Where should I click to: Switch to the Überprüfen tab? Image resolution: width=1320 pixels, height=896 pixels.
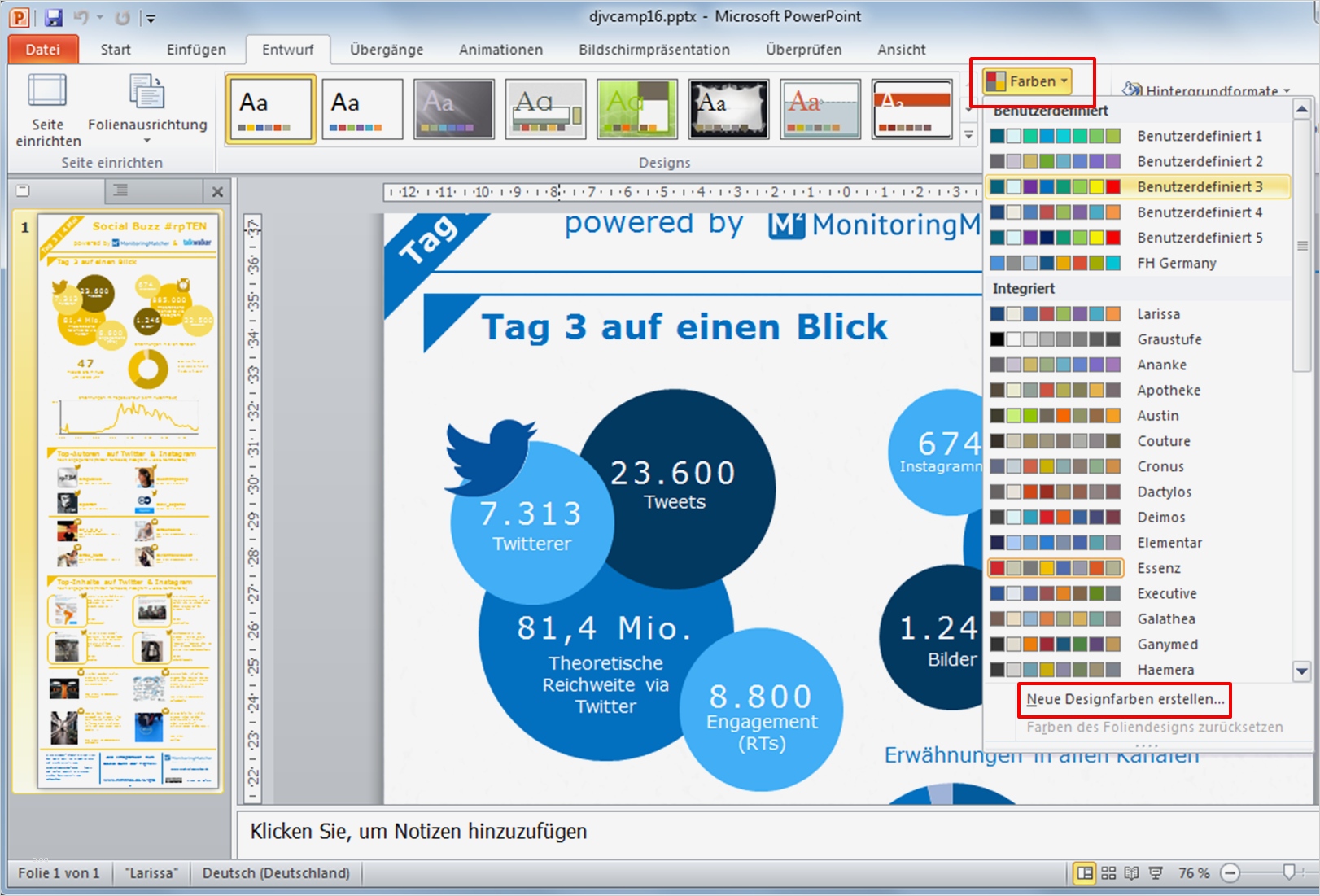click(x=803, y=50)
